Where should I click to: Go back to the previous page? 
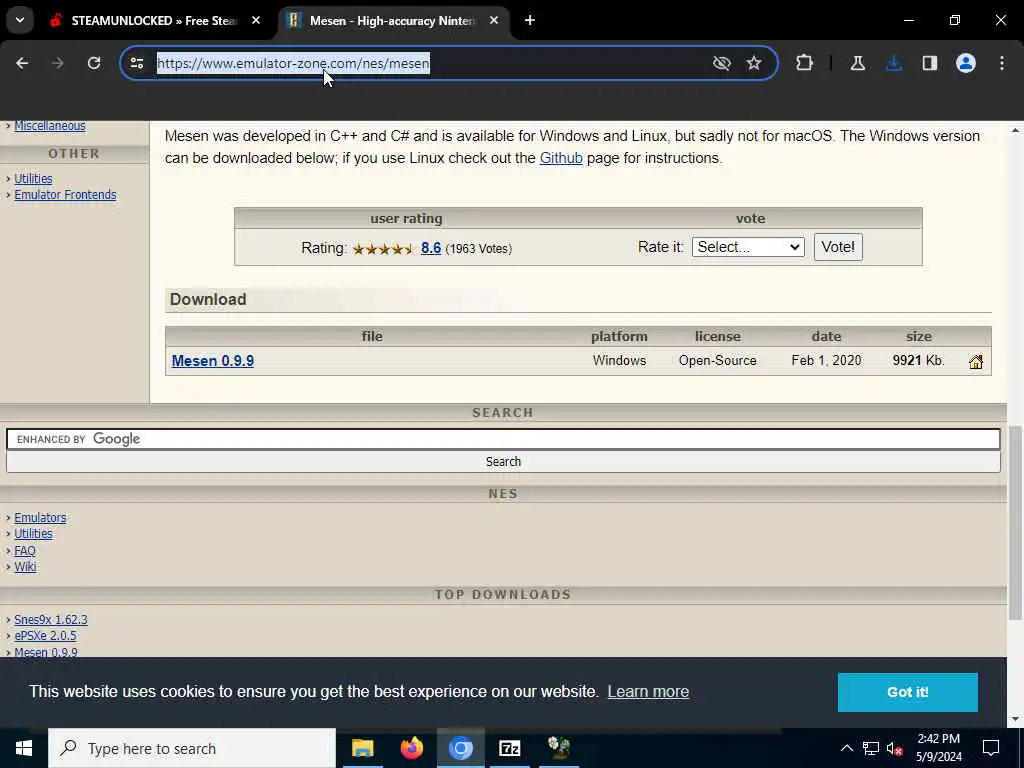[x=22, y=63]
